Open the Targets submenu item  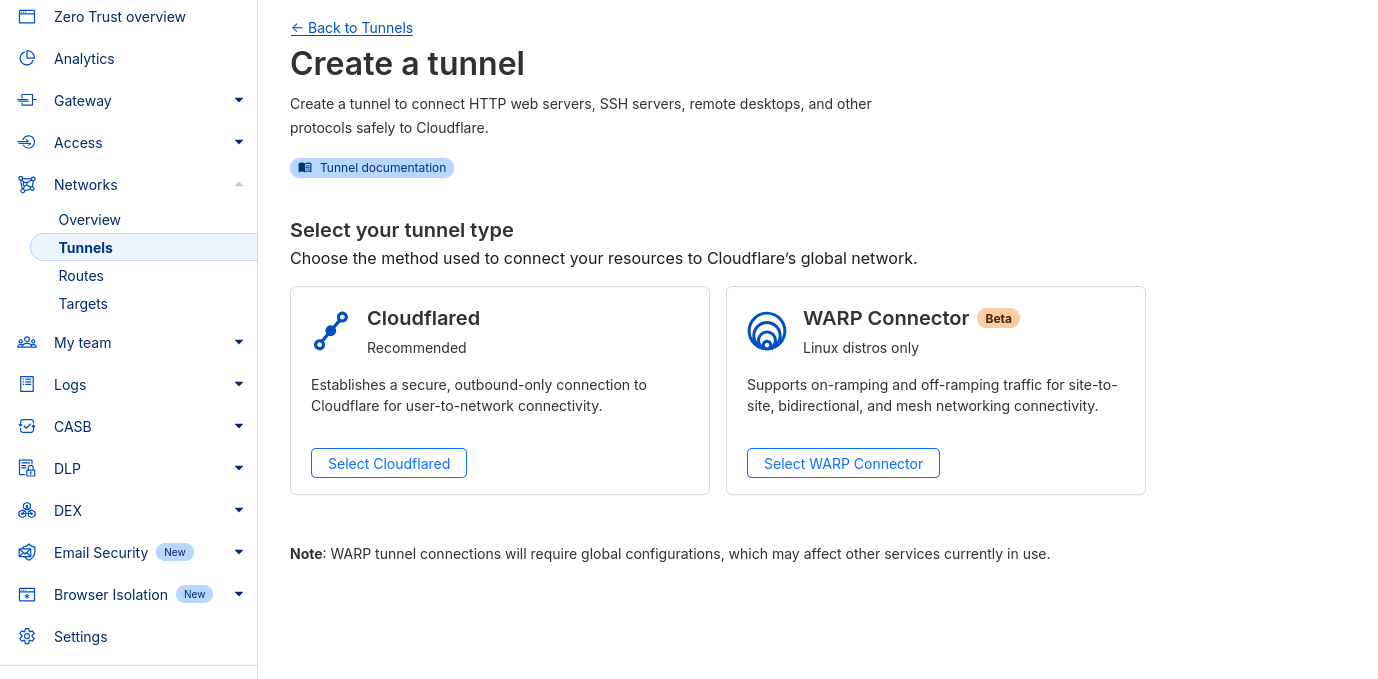(83, 304)
